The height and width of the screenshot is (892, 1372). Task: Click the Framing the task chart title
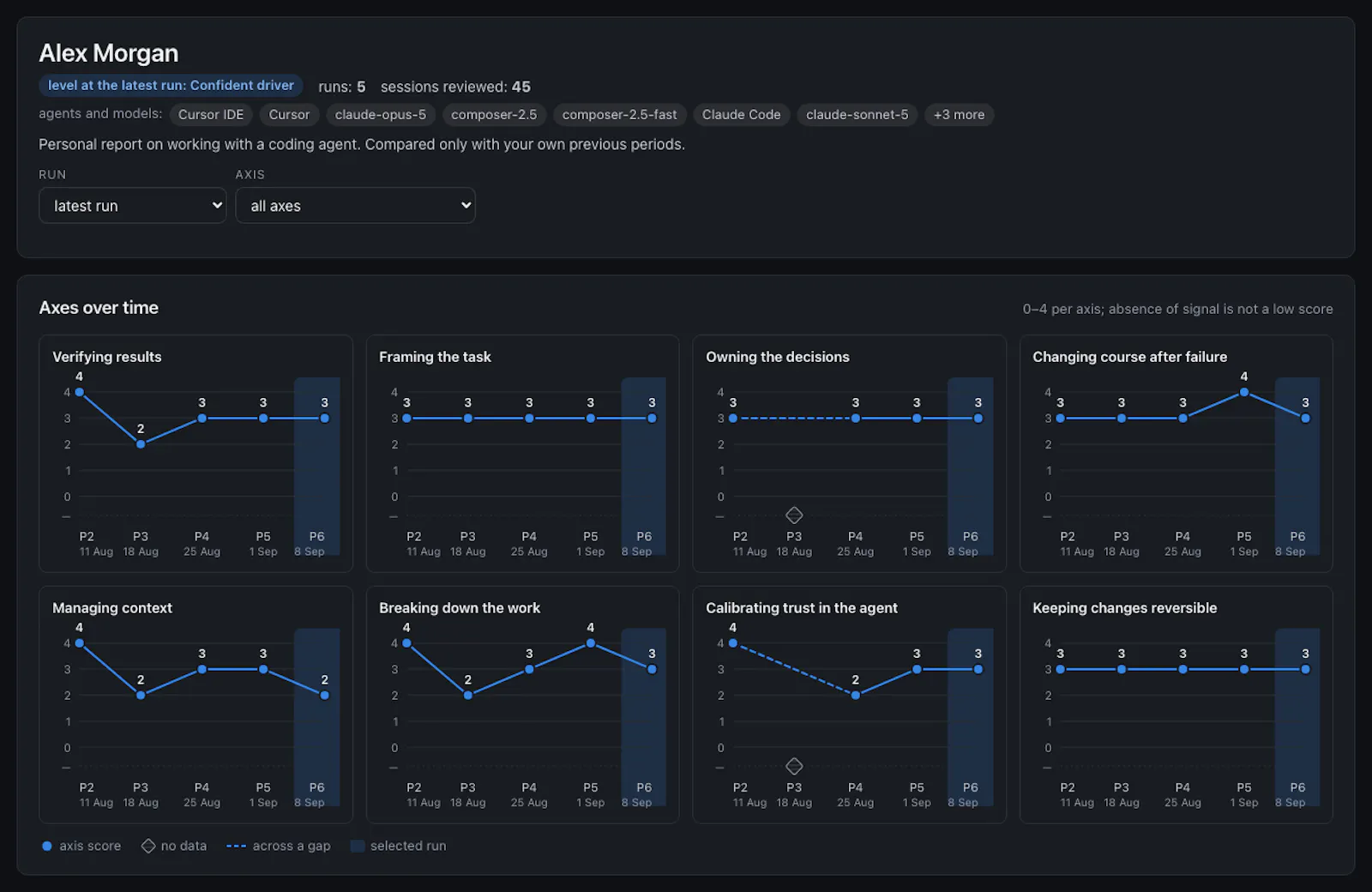tap(435, 357)
